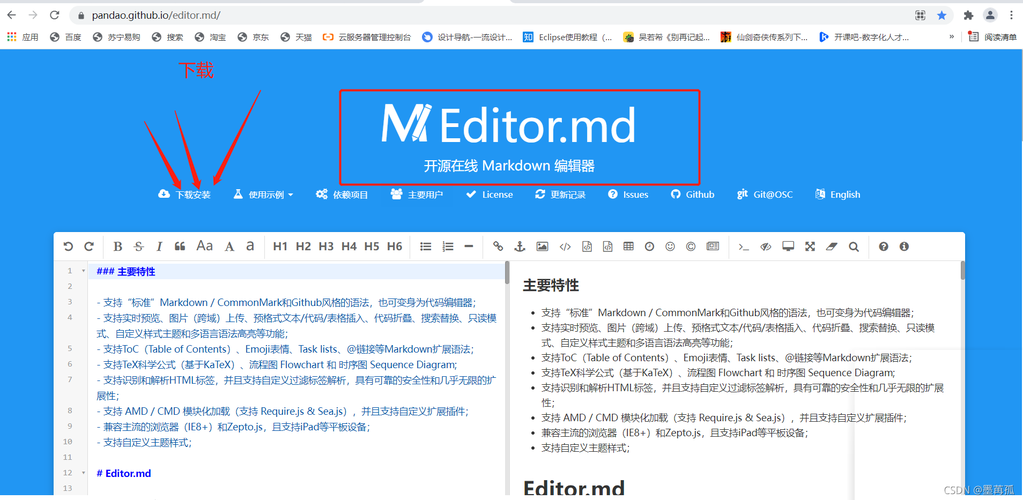Open go-to-line with the terminal icon
The width and height of the screenshot is (1023, 500).
[x=744, y=247]
